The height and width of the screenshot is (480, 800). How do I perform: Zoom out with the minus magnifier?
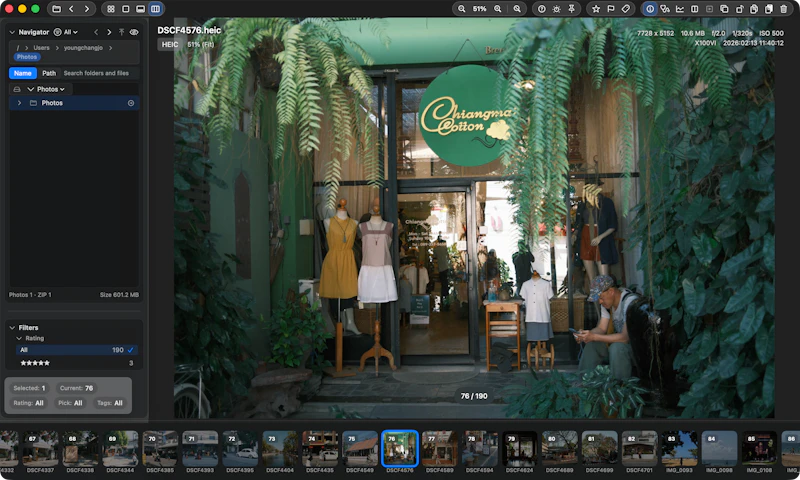(x=461, y=9)
